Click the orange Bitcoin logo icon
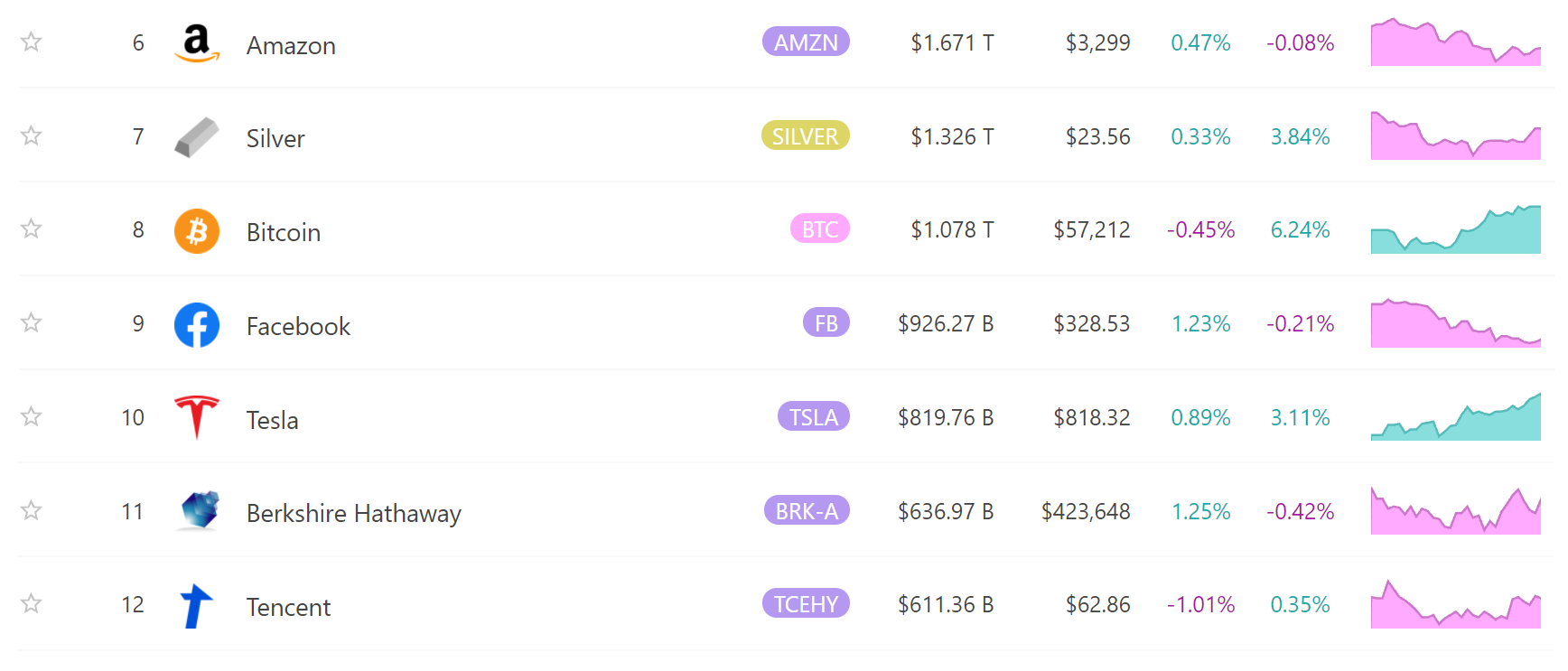This screenshot has width=1568, height=671. [197, 231]
